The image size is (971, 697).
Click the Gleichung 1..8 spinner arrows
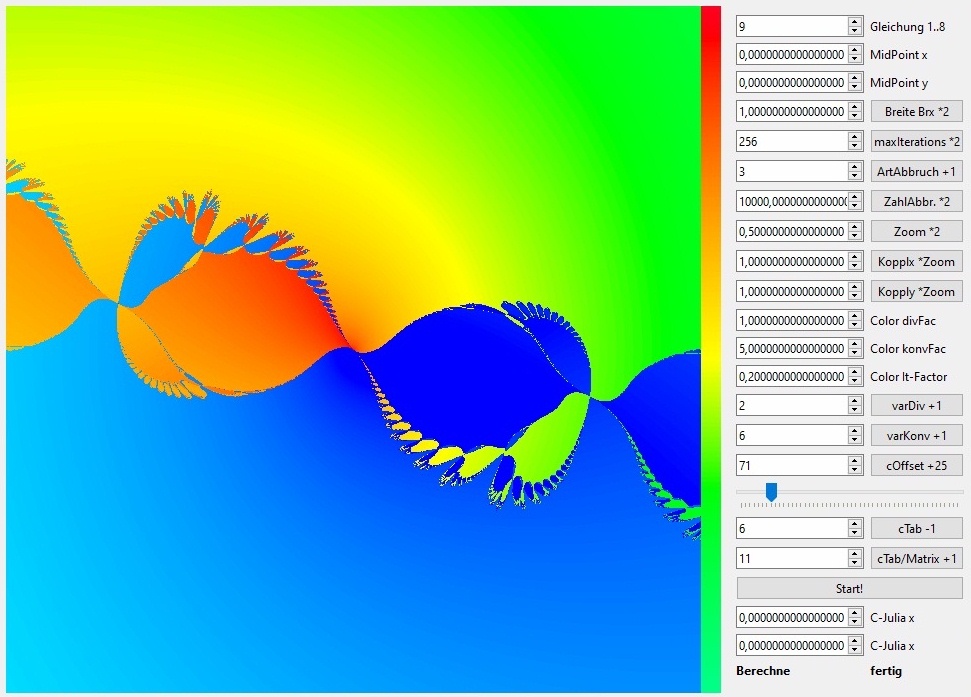[x=855, y=26]
